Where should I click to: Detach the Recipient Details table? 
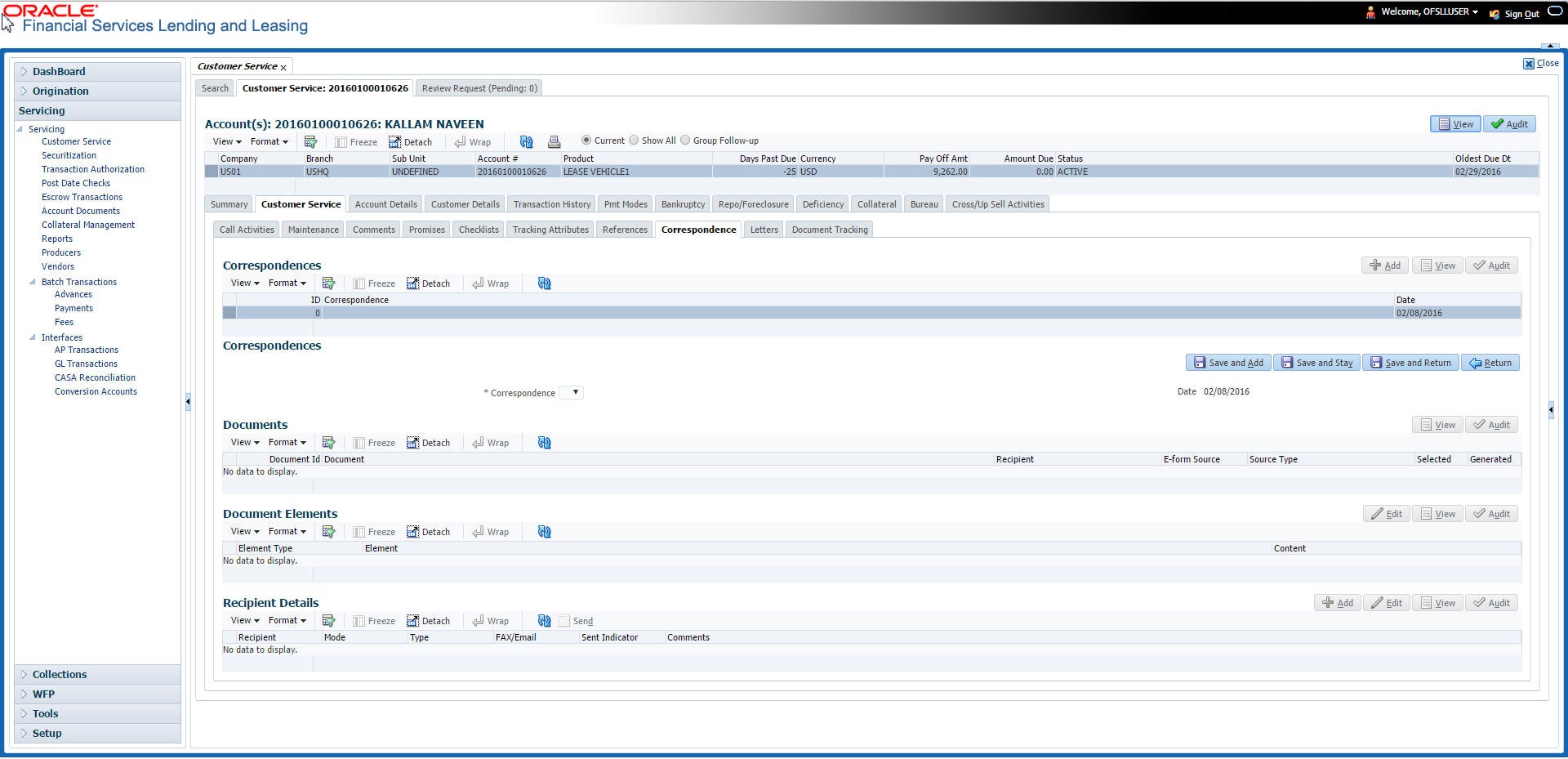428,620
